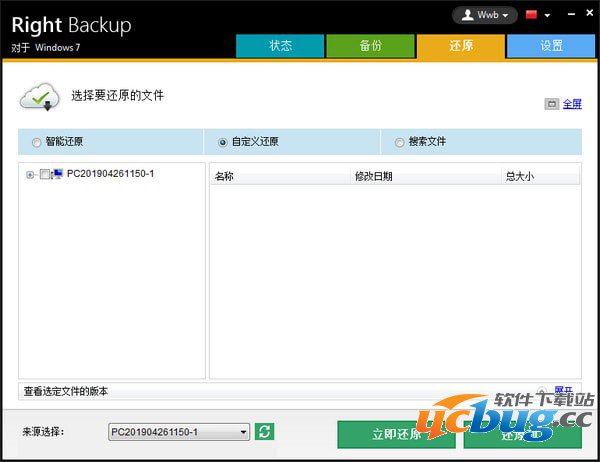600x462 pixels.
Task: Switch to the 状态 tab
Action: point(280,46)
